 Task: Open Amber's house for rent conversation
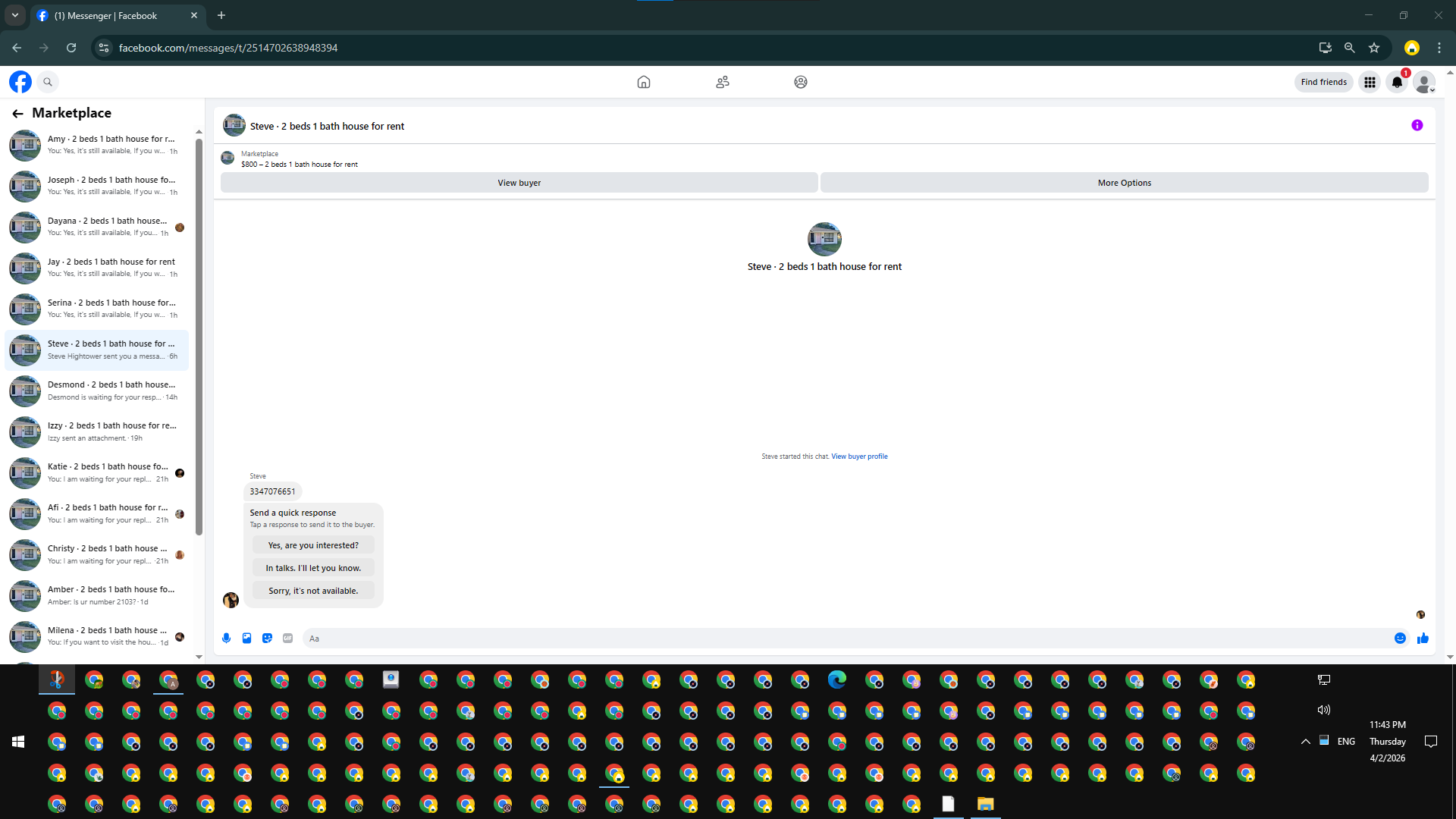[x=96, y=595]
